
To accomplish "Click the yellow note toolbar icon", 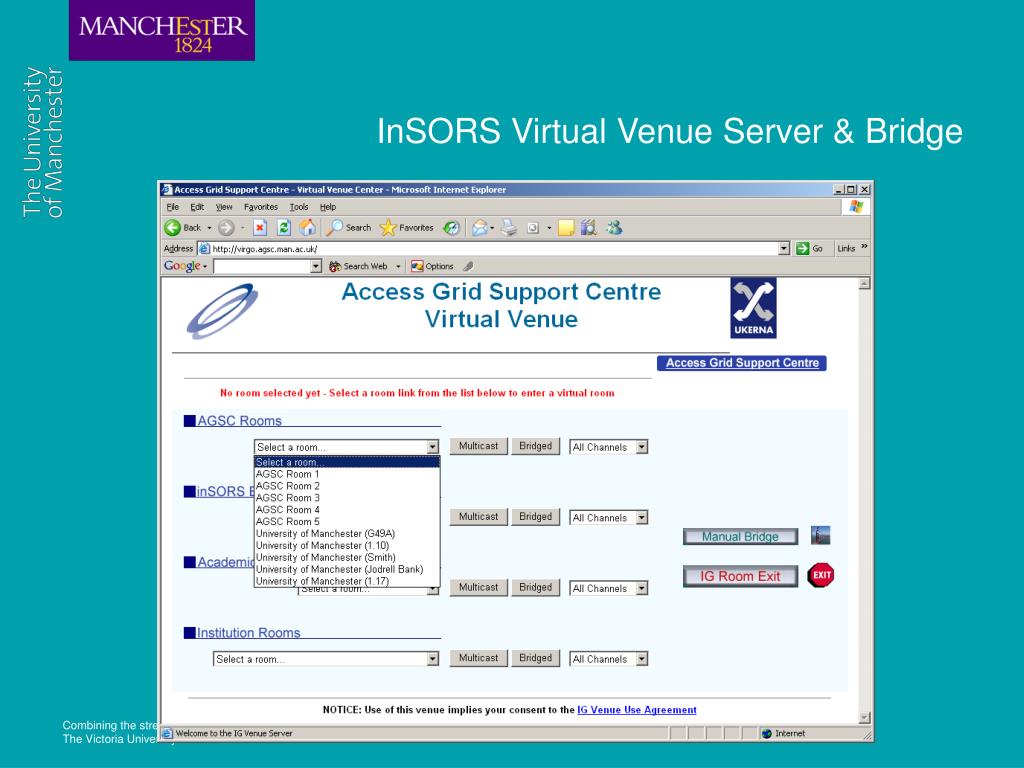I will point(566,227).
